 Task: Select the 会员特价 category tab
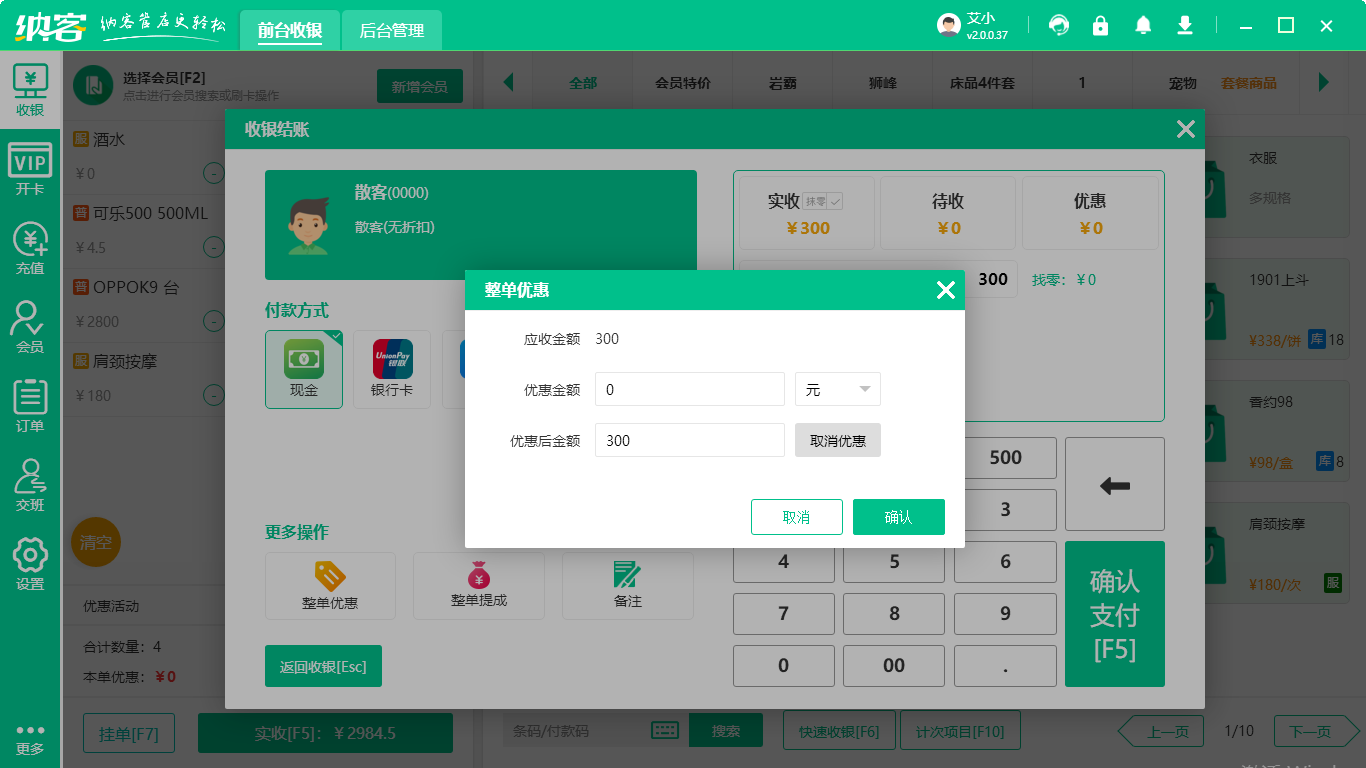683,83
